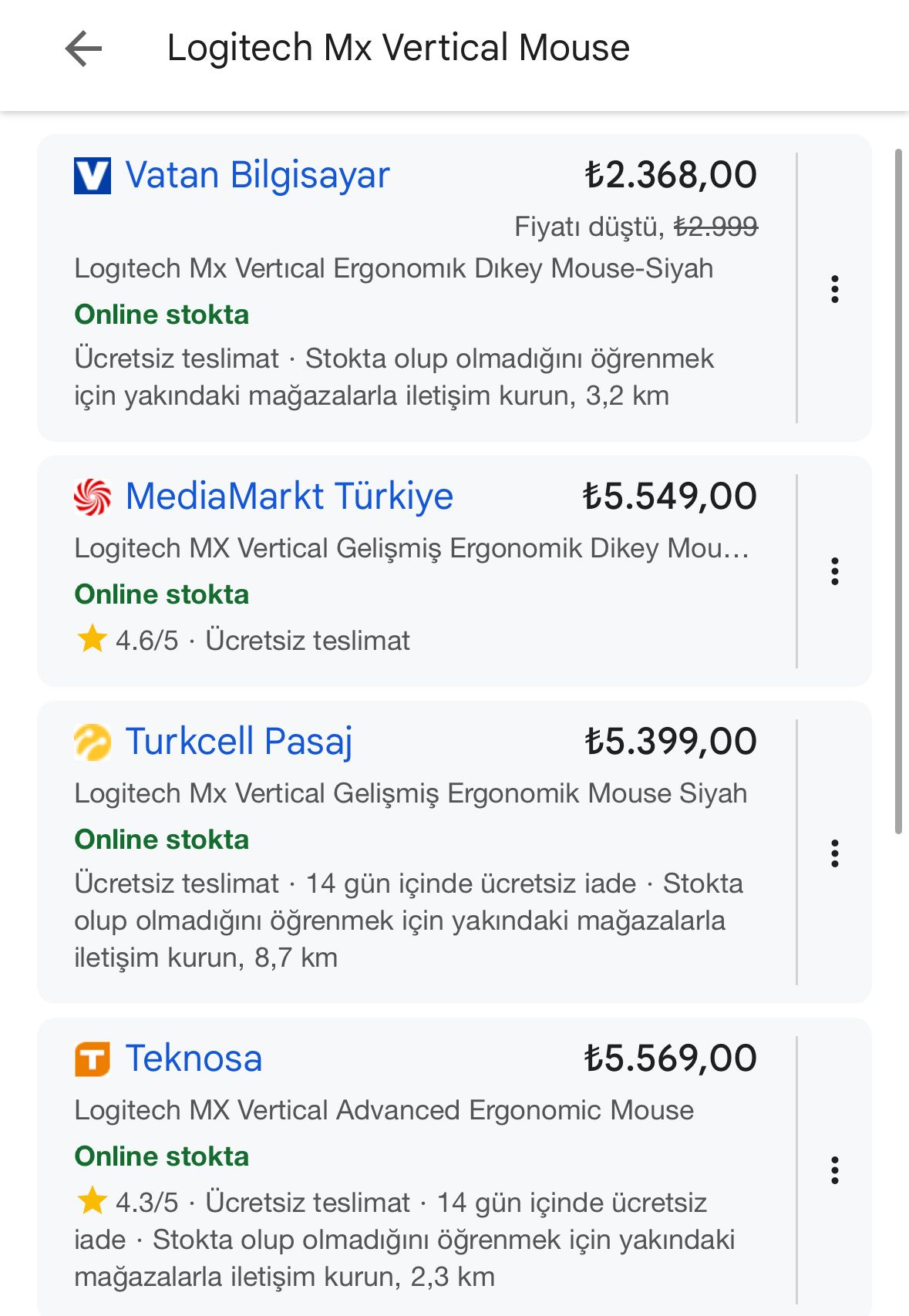Image resolution: width=909 pixels, height=1316 pixels.
Task: Click the vertical scrollbar thumb
Action: click(x=898, y=492)
